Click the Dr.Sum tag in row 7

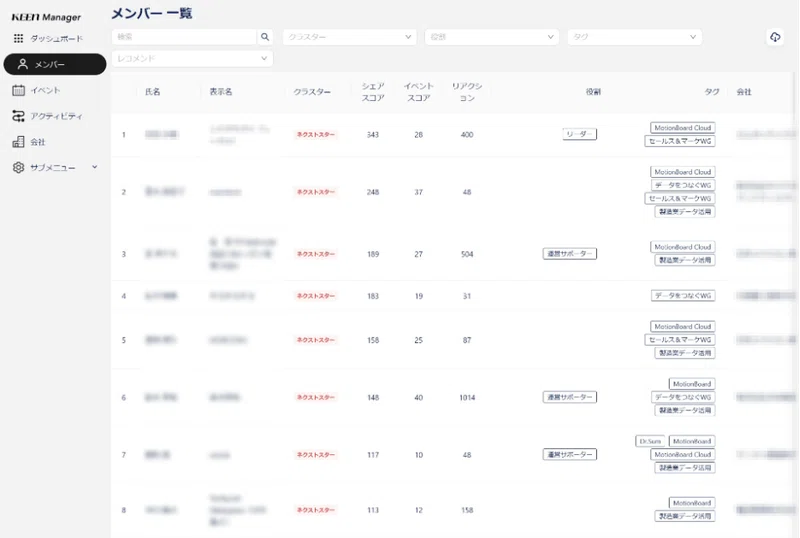pos(650,441)
